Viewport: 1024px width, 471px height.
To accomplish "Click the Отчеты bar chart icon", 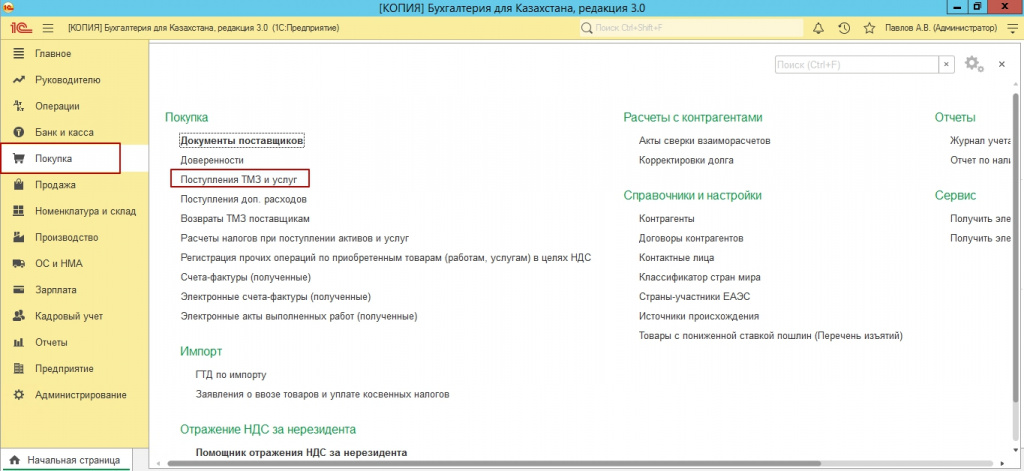I will (x=19, y=342).
